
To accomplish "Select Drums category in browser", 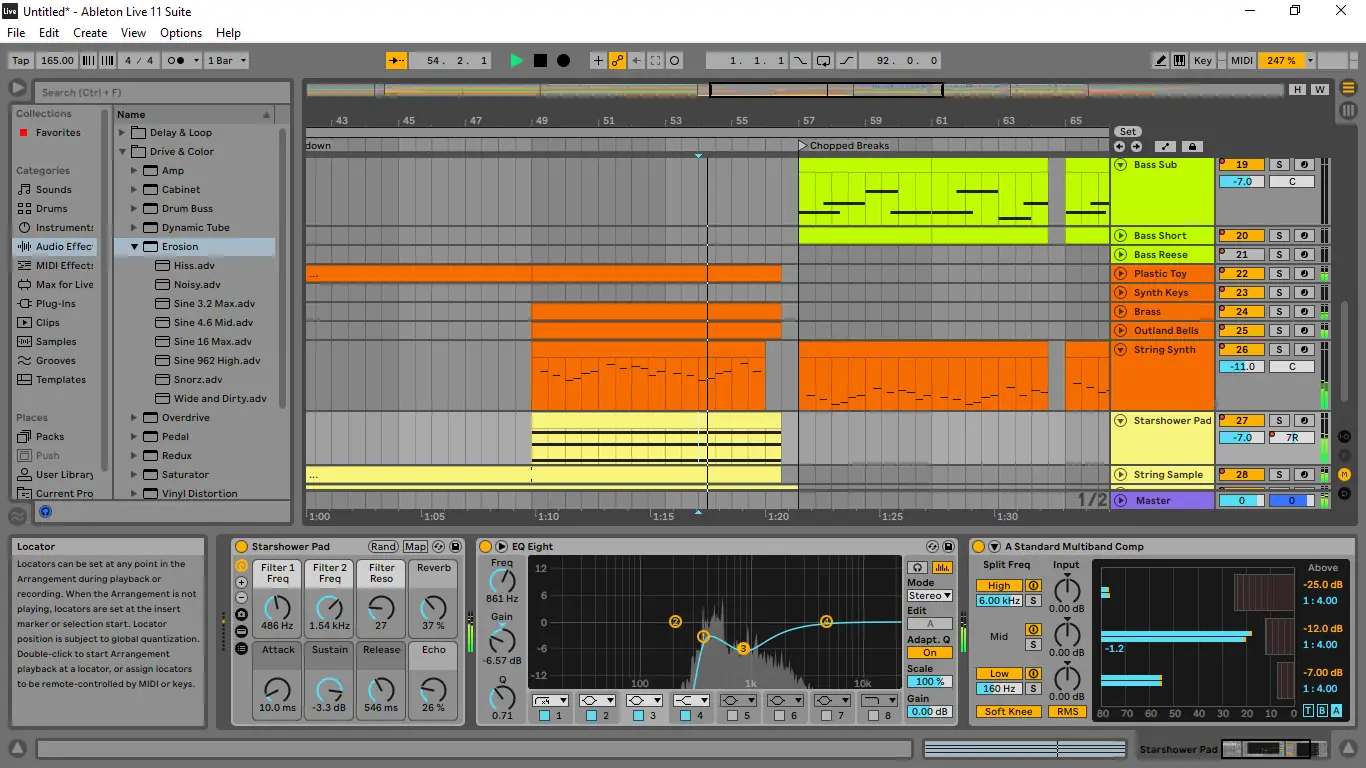I will tap(51, 209).
